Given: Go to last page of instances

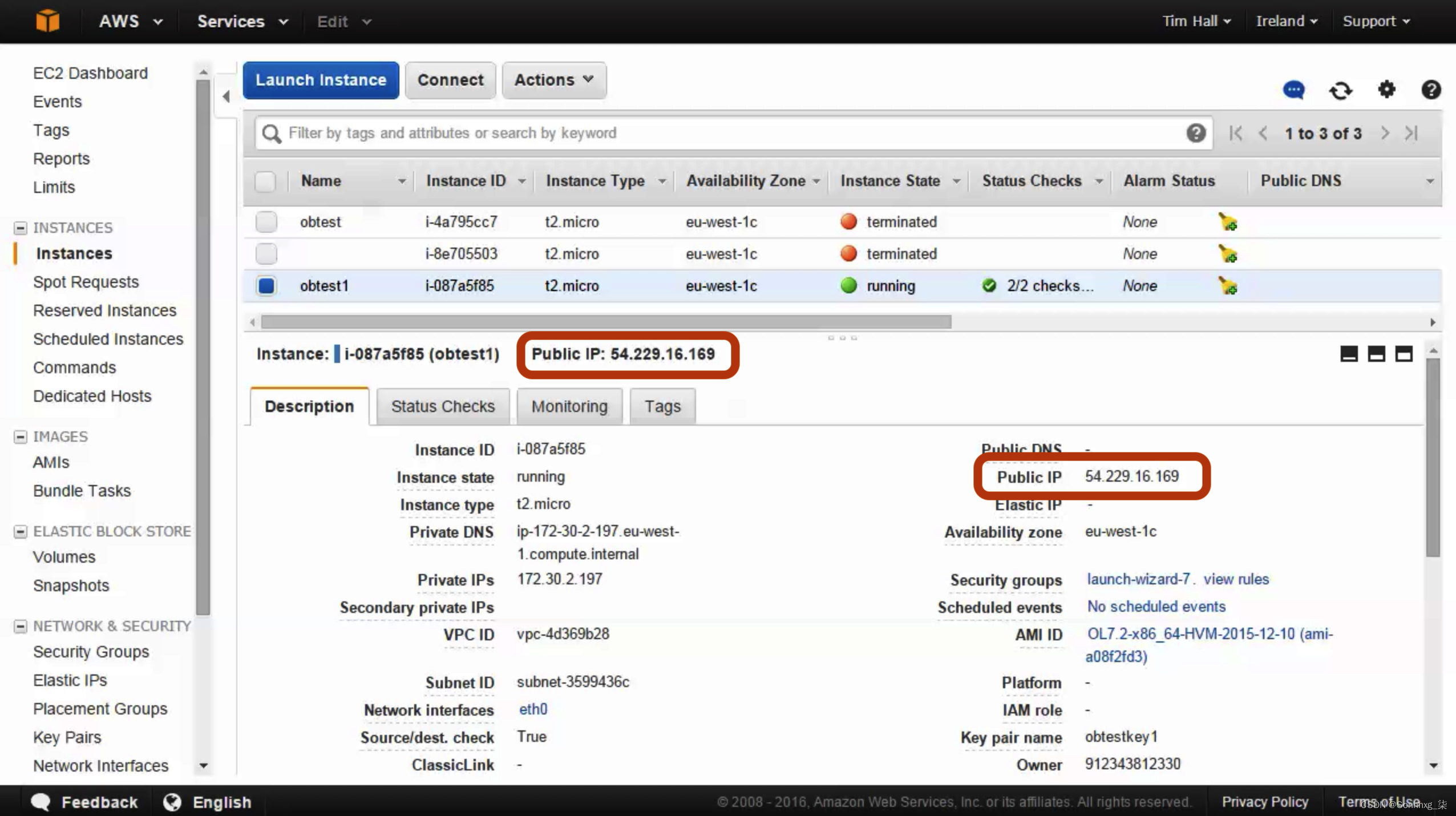Looking at the screenshot, I should (x=1411, y=133).
